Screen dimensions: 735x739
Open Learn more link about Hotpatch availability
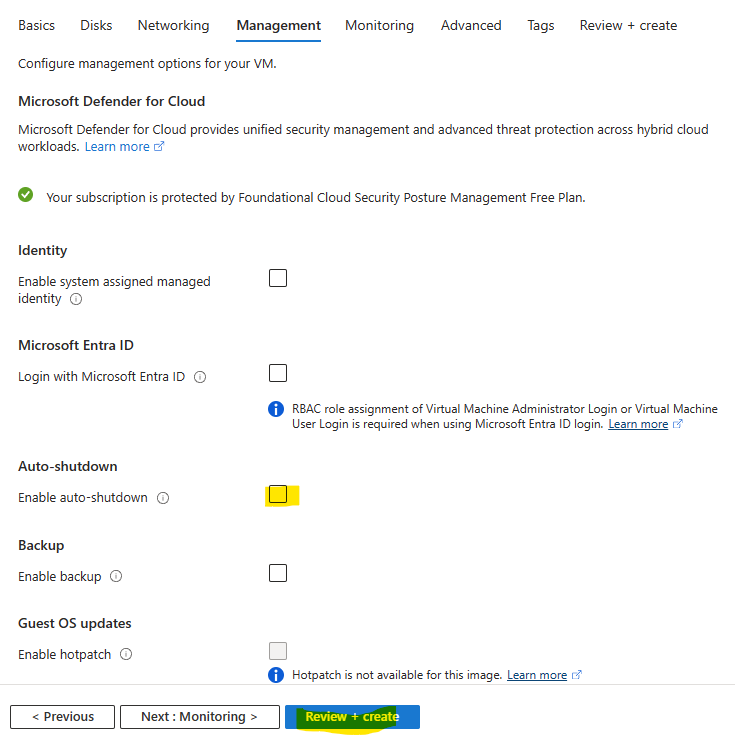coord(537,675)
